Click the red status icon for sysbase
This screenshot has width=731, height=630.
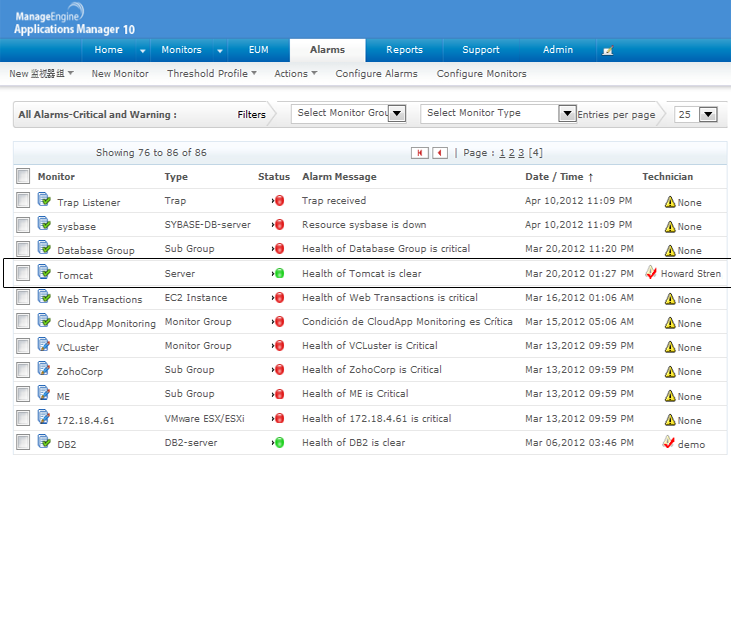[x=278, y=224]
